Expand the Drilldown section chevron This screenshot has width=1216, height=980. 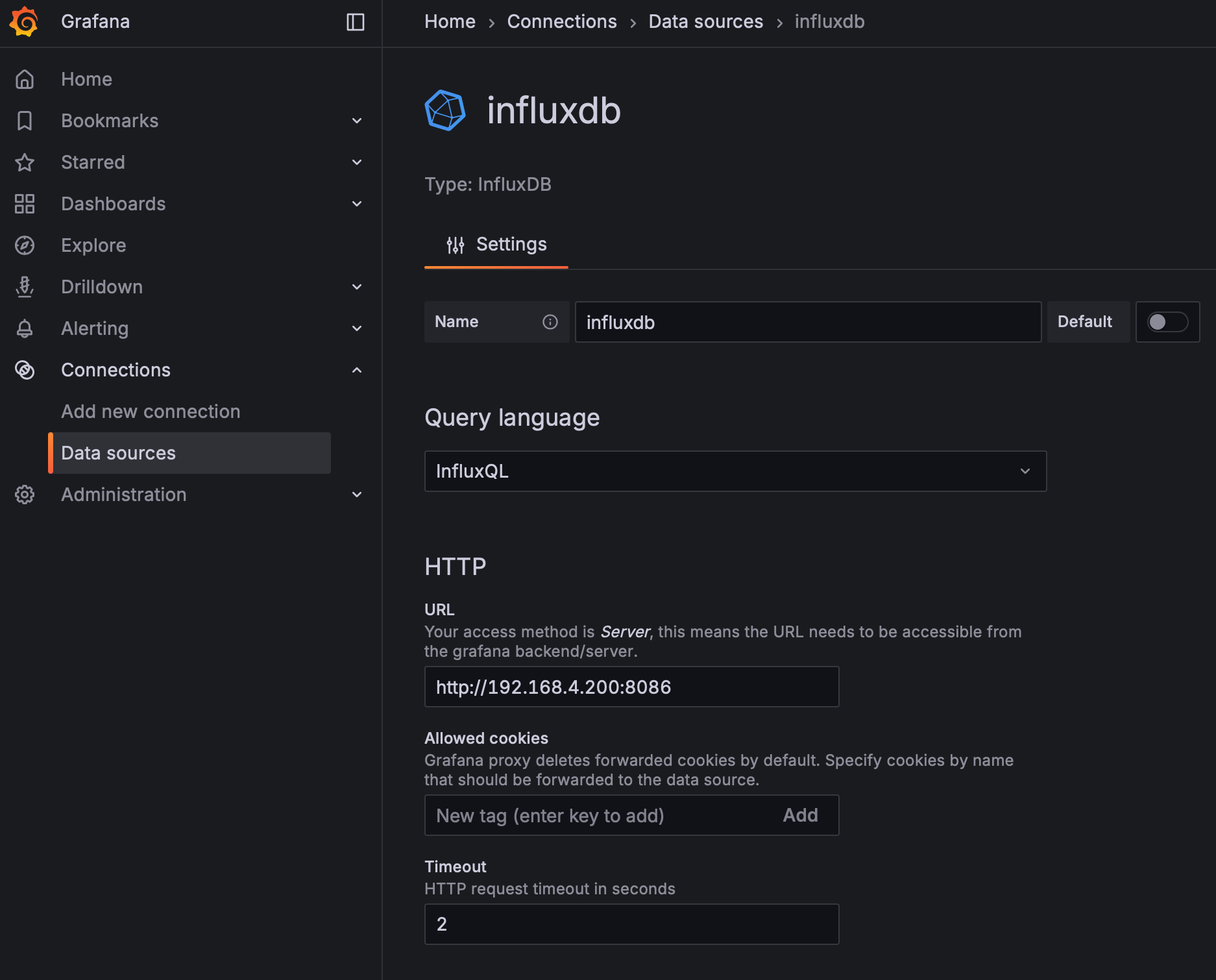tap(357, 287)
